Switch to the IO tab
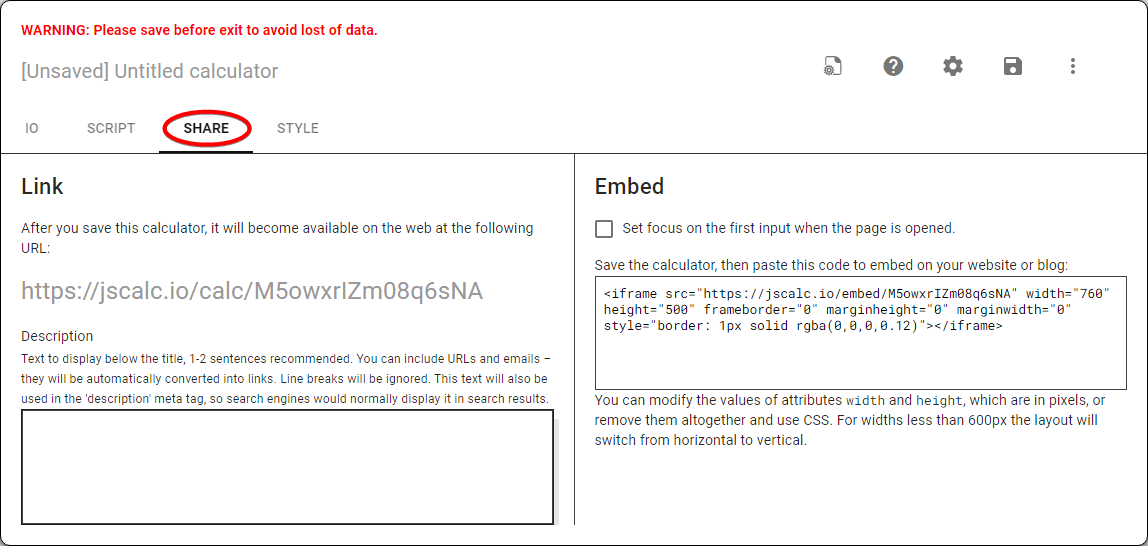Screen dimensions: 1148x546 coord(31,129)
